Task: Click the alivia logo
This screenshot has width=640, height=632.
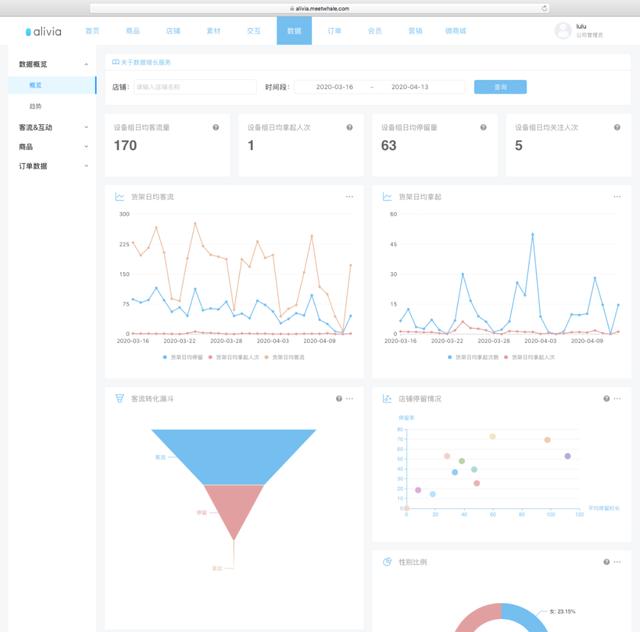Action: (x=43, y=31)
